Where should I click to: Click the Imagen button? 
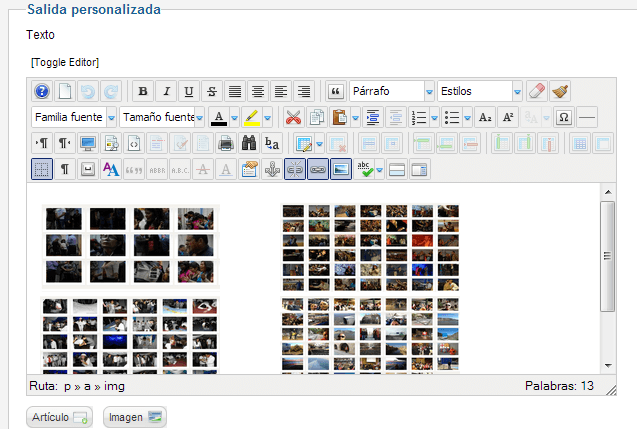(135, 417)
